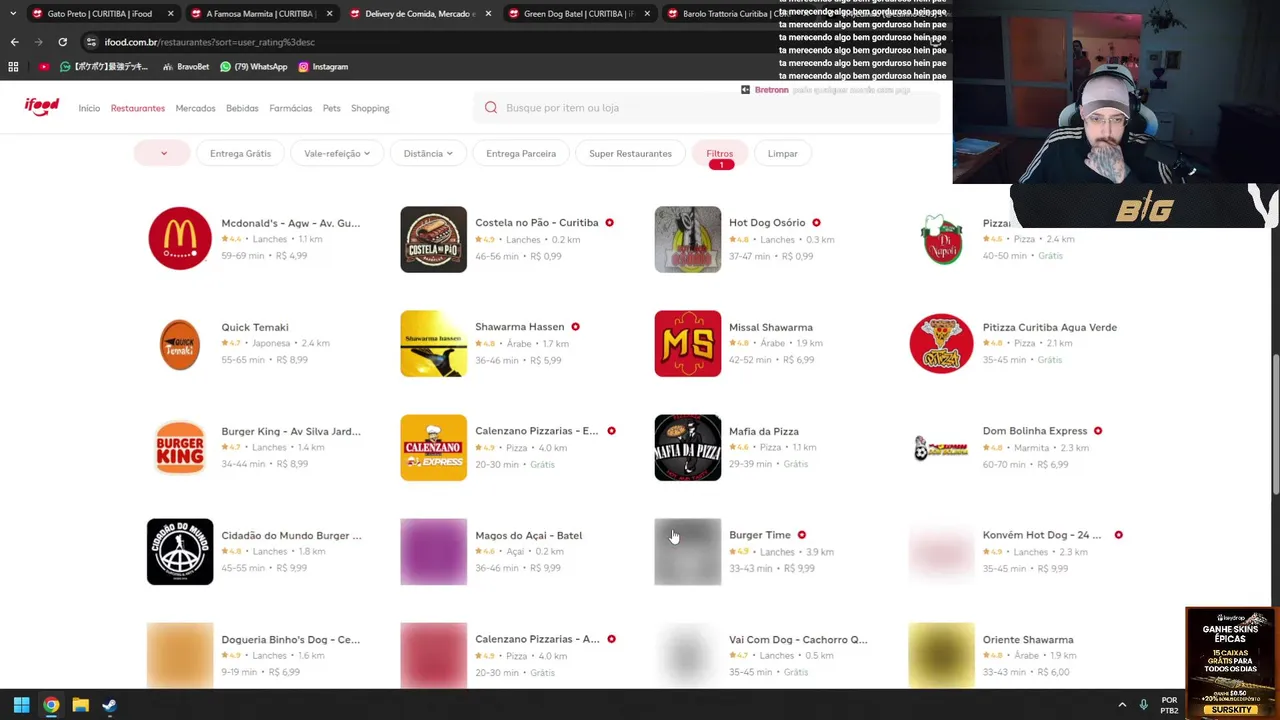Open the Calenzano Express logo
Screen dimensions: 1280x720
tap(433, 447)
